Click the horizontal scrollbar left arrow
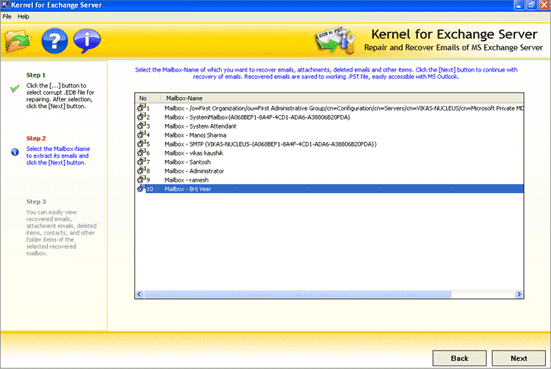 coord(139,294)
